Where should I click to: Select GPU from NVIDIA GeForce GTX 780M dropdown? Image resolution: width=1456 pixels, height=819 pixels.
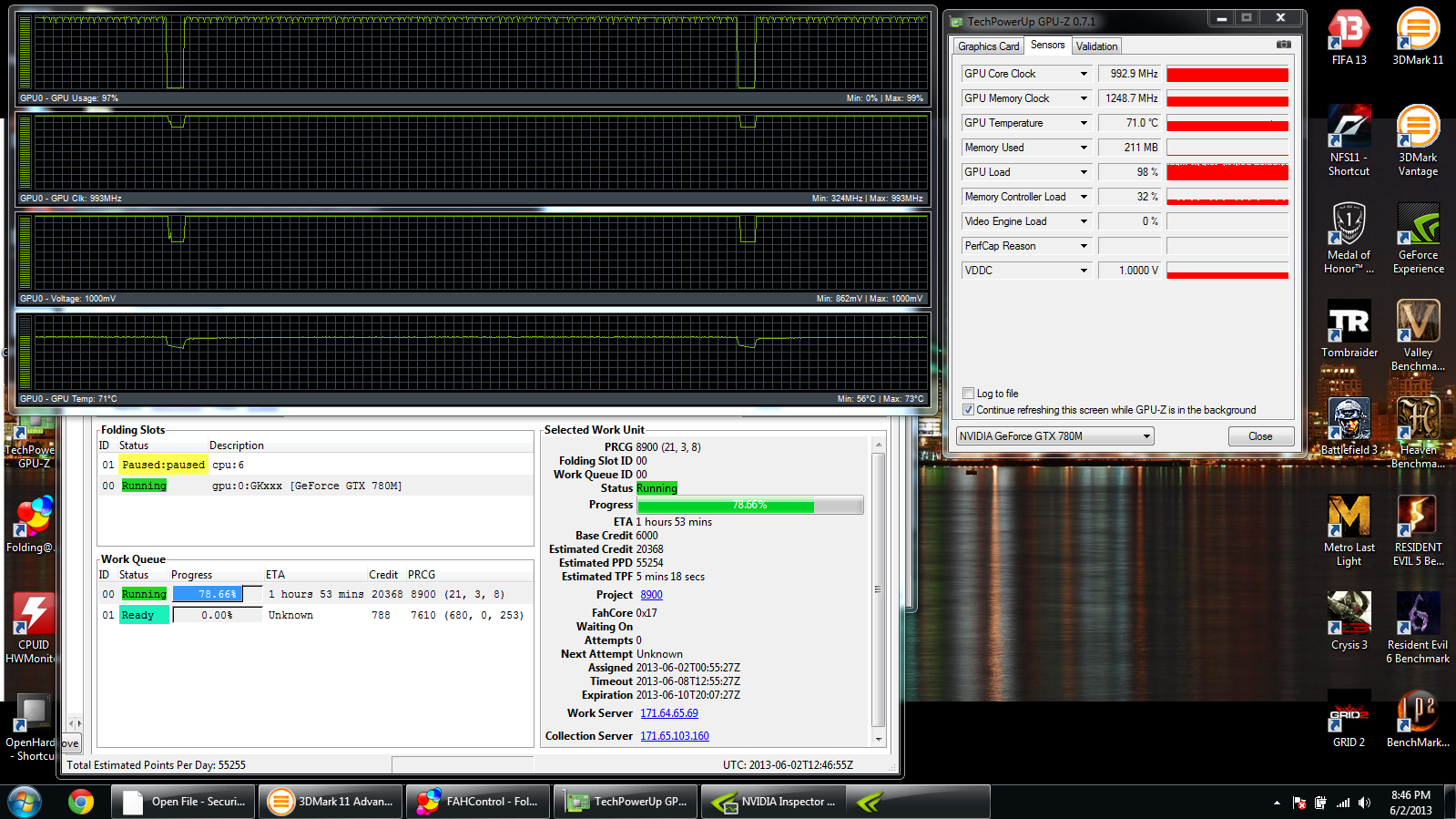[x=1054, y=436]
